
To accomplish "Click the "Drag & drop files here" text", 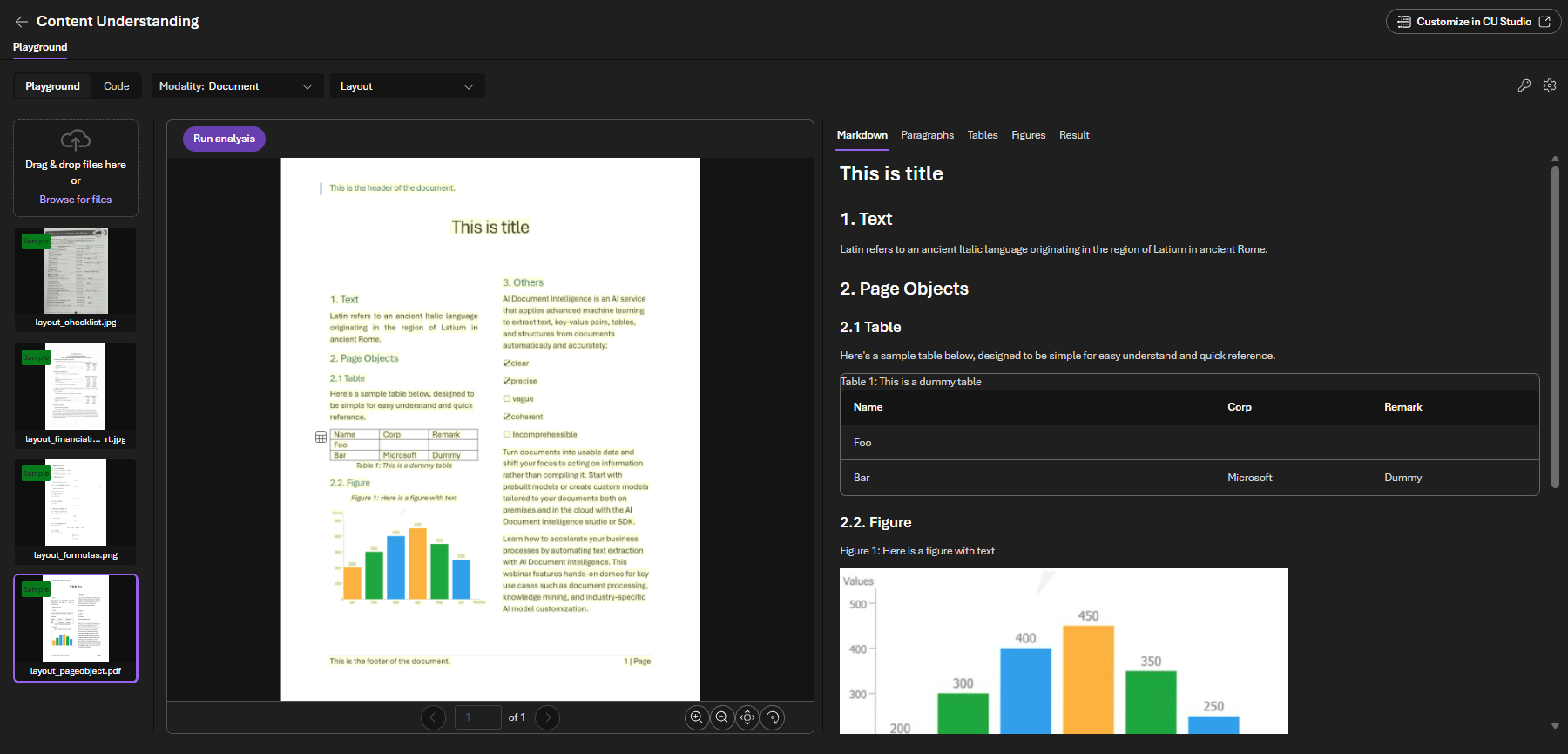I will point(76,165).
